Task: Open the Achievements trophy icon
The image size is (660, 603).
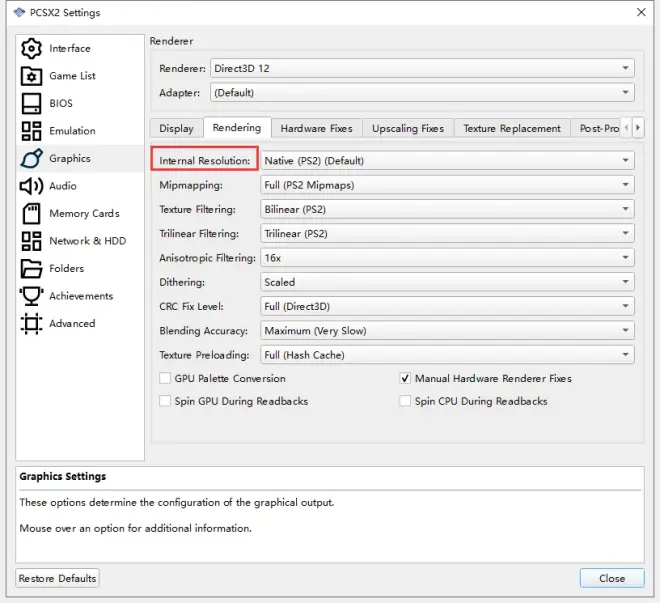Action: coord(32,296)
